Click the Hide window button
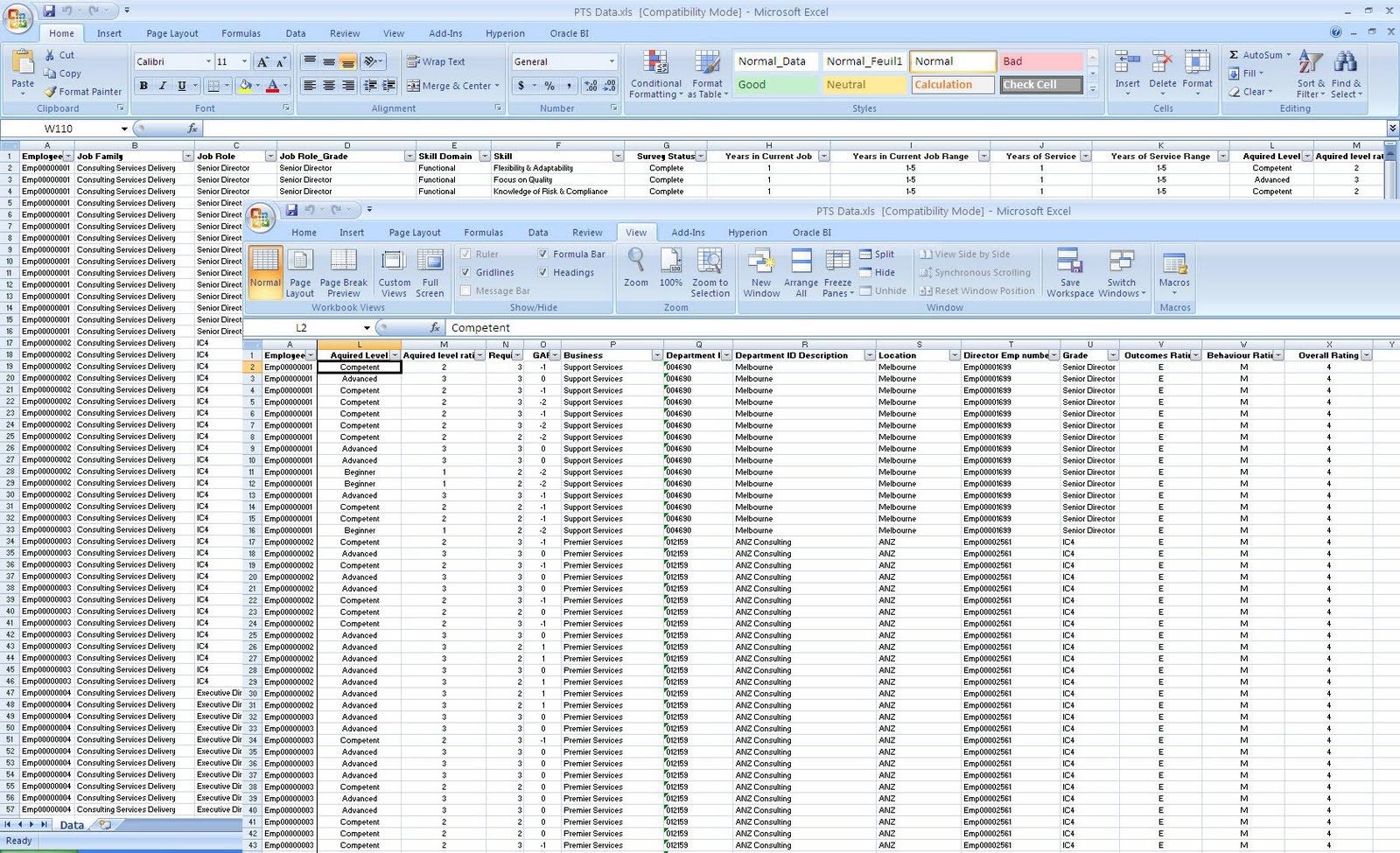The height and width of the screenshot is (853, 1400). 884,272
